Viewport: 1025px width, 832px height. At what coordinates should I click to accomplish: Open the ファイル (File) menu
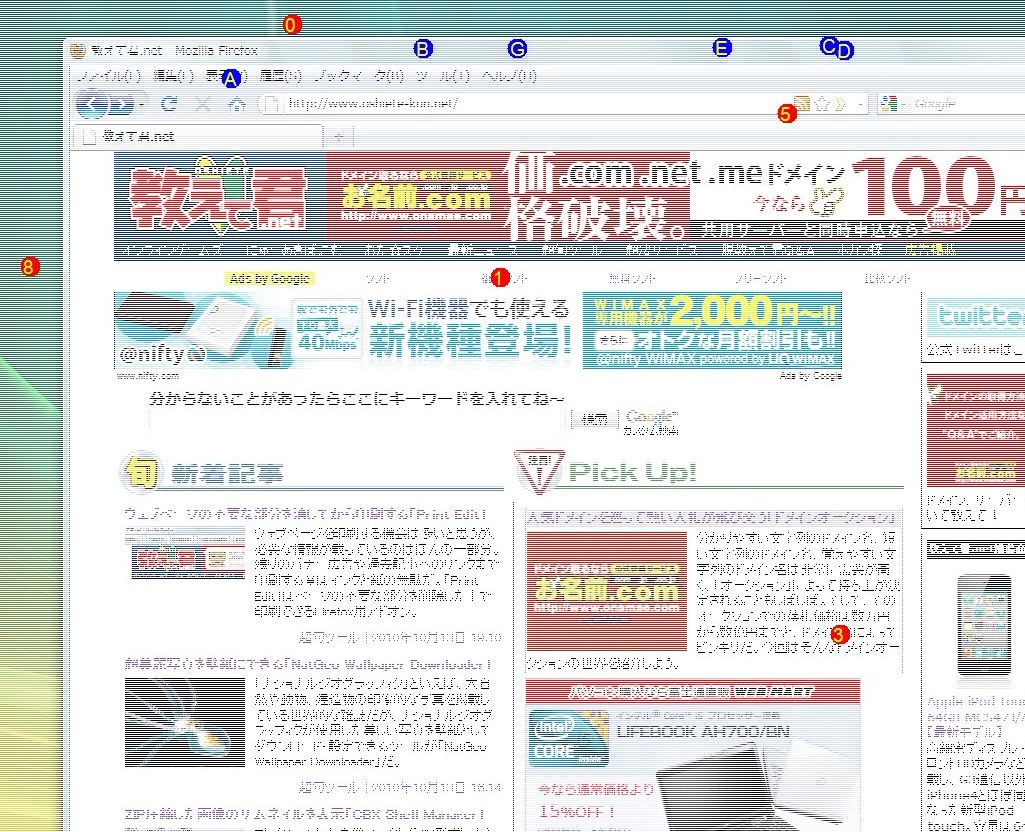click(x=109, y=76)
